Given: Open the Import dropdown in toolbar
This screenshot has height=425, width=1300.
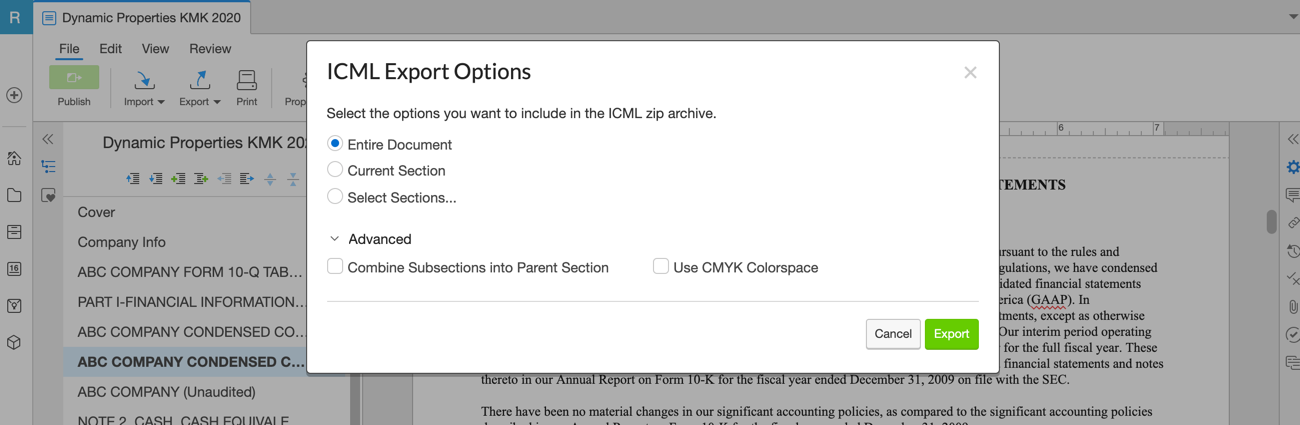Looking at the screenshot, I should pos(144,87).
